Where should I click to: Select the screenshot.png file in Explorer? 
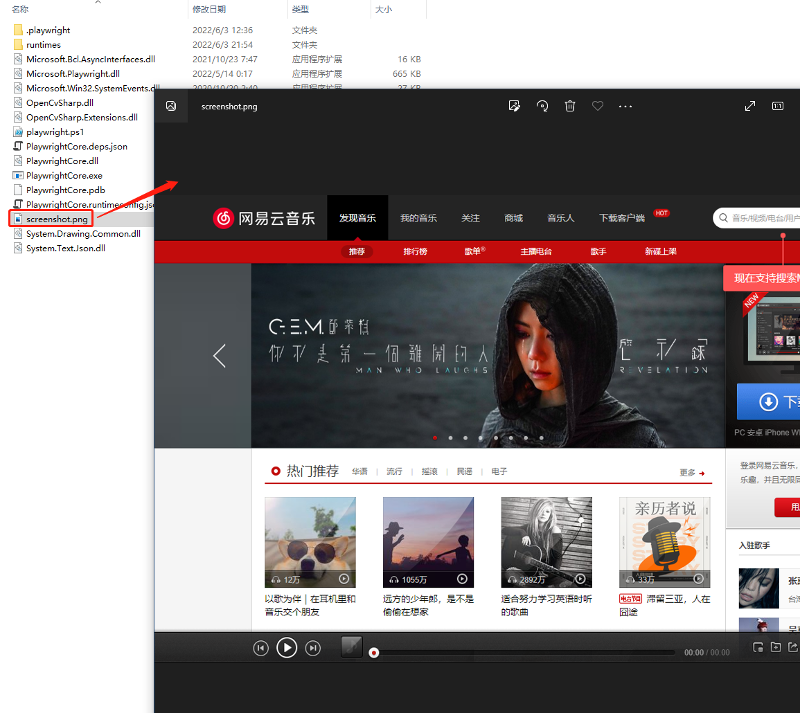57,218
